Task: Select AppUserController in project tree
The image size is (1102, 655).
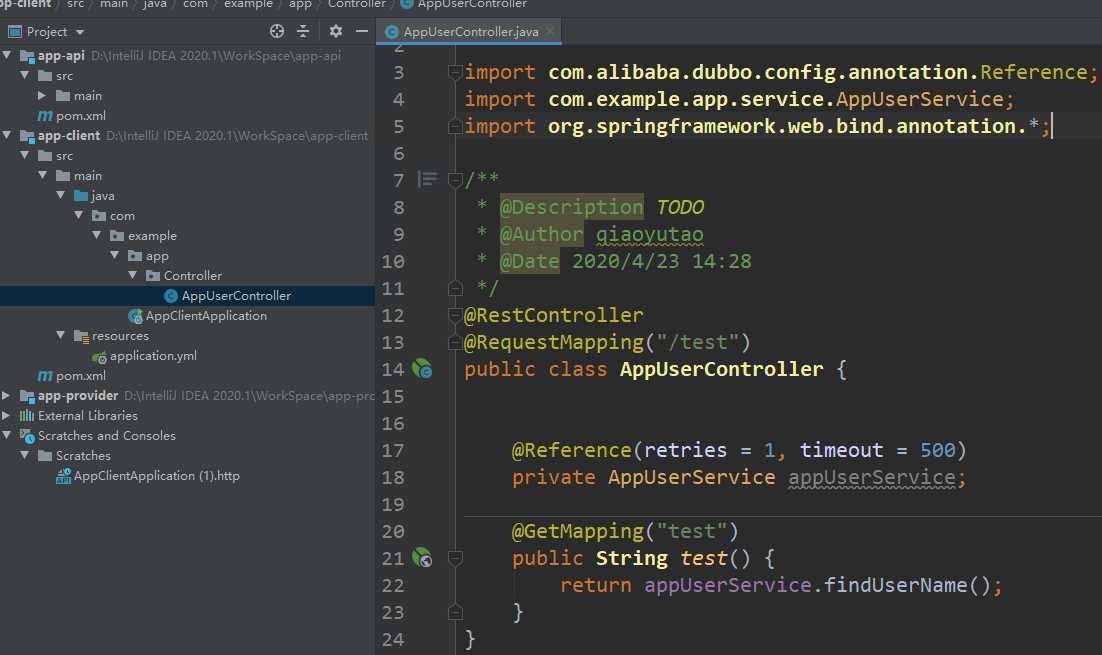Action: [x=236, y=296]
